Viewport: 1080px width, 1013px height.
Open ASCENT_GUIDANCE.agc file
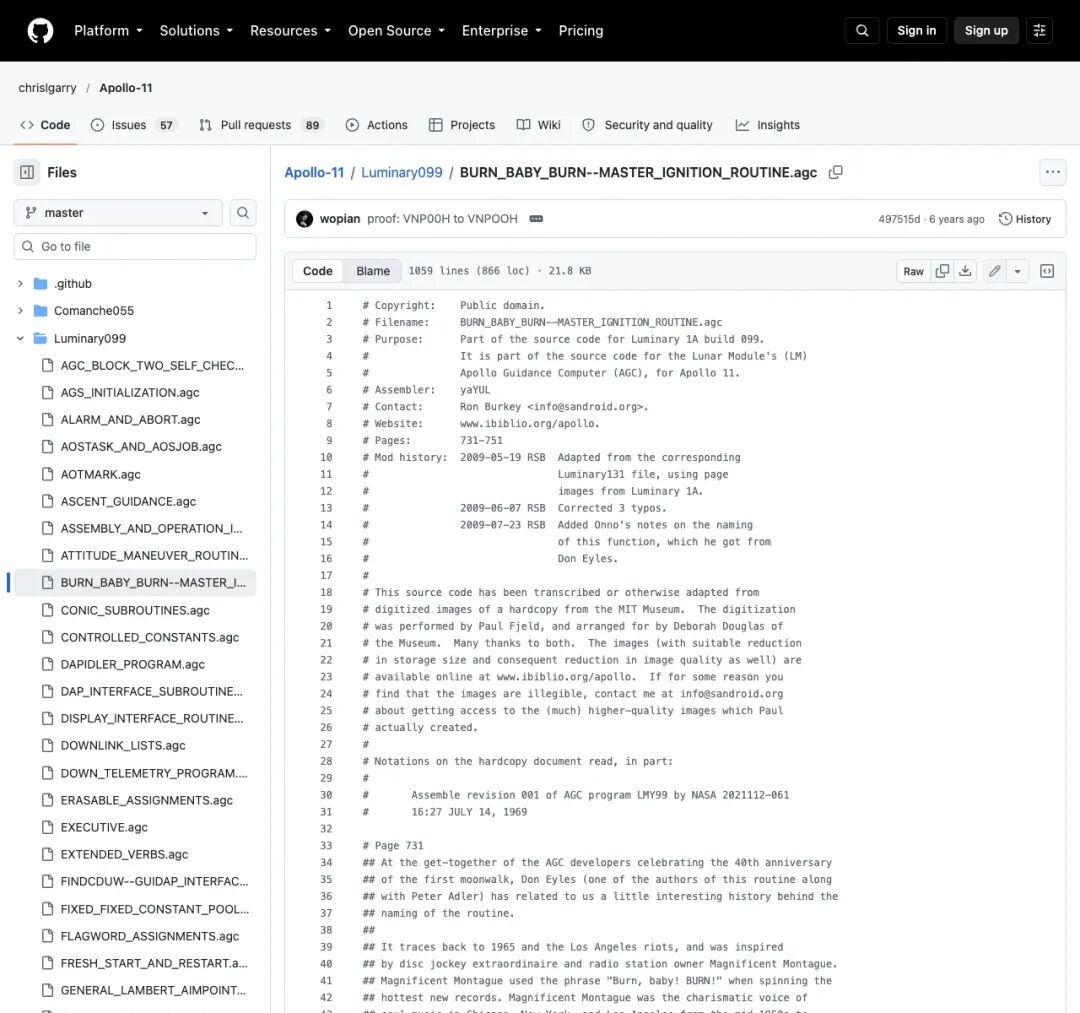128,501
